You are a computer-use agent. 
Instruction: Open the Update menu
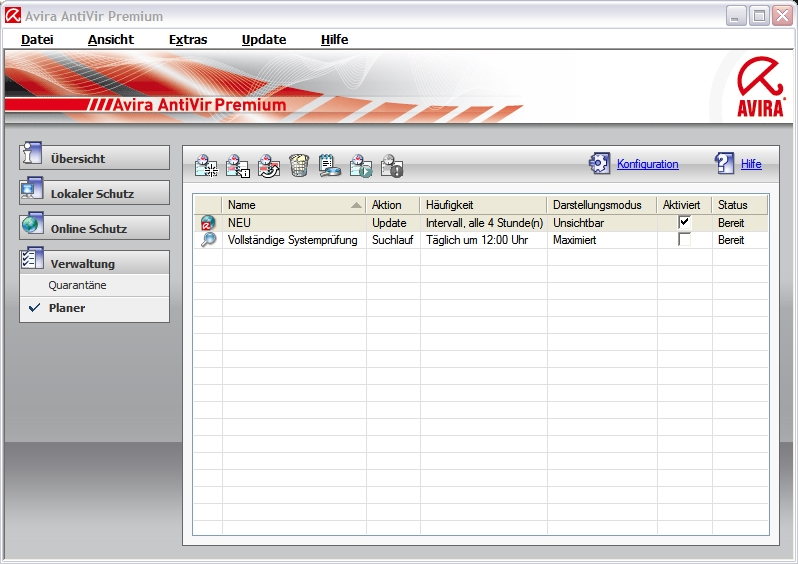coord(264,40)
